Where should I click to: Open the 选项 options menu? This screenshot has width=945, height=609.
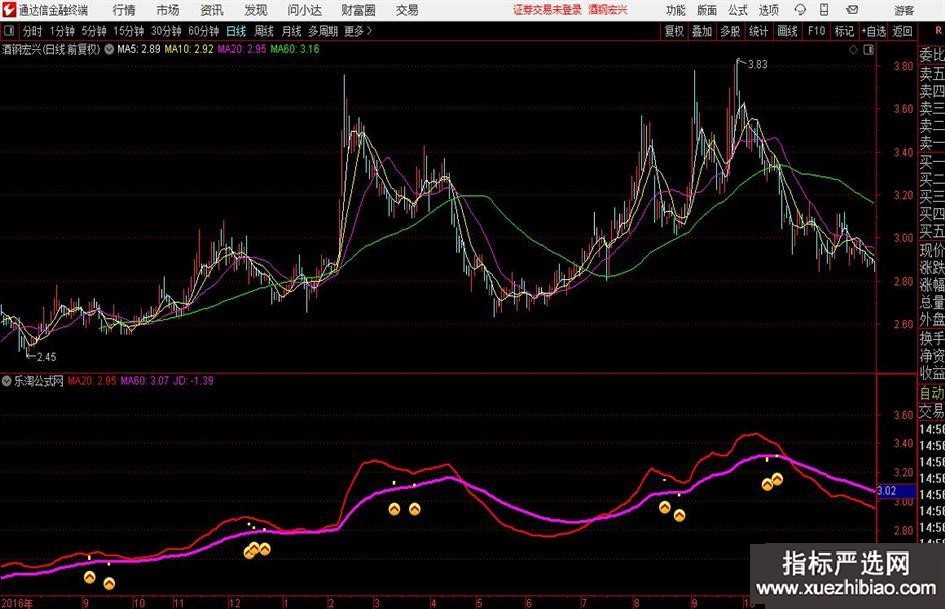click(768, 10)
